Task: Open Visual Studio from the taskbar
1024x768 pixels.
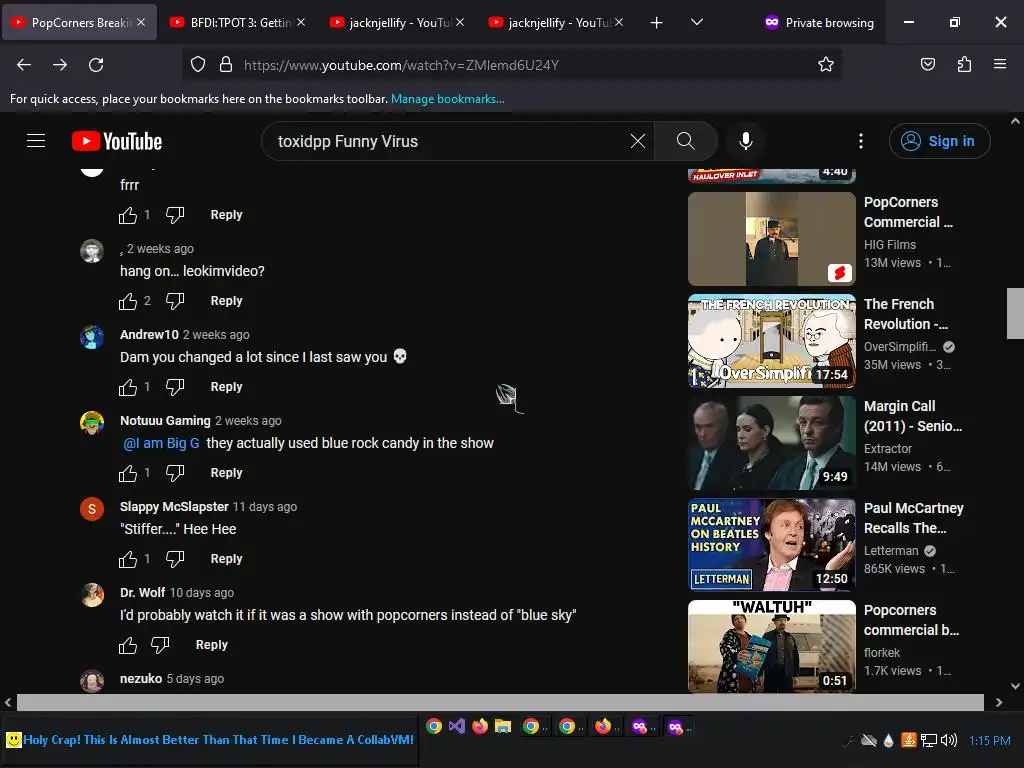Action: click(457, 726)
